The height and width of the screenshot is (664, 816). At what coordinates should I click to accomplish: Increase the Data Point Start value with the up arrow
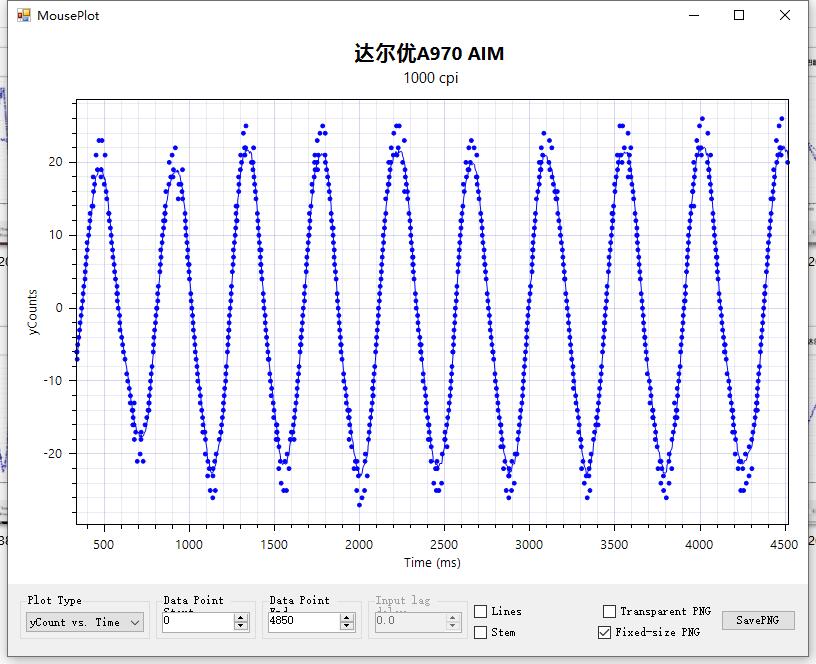[241, 618]
